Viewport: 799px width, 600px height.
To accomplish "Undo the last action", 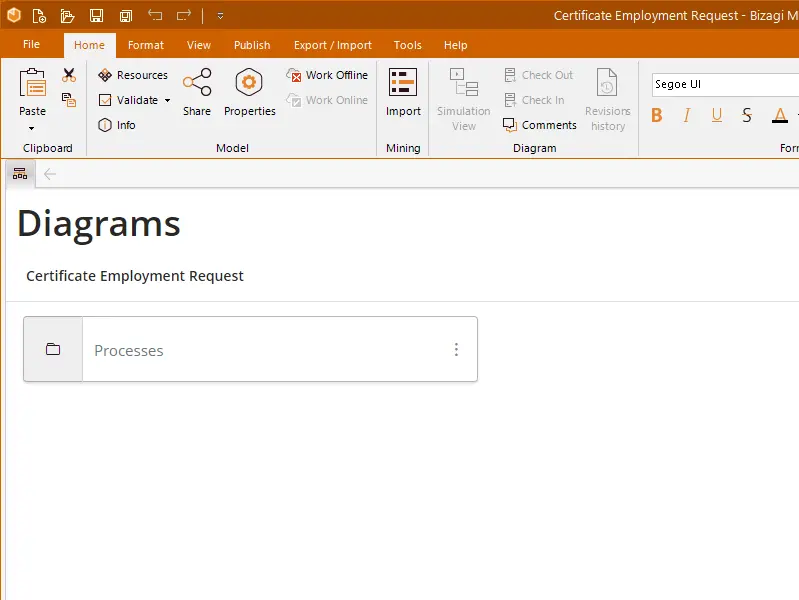I will pyautogui.click(x=155, y=15).
